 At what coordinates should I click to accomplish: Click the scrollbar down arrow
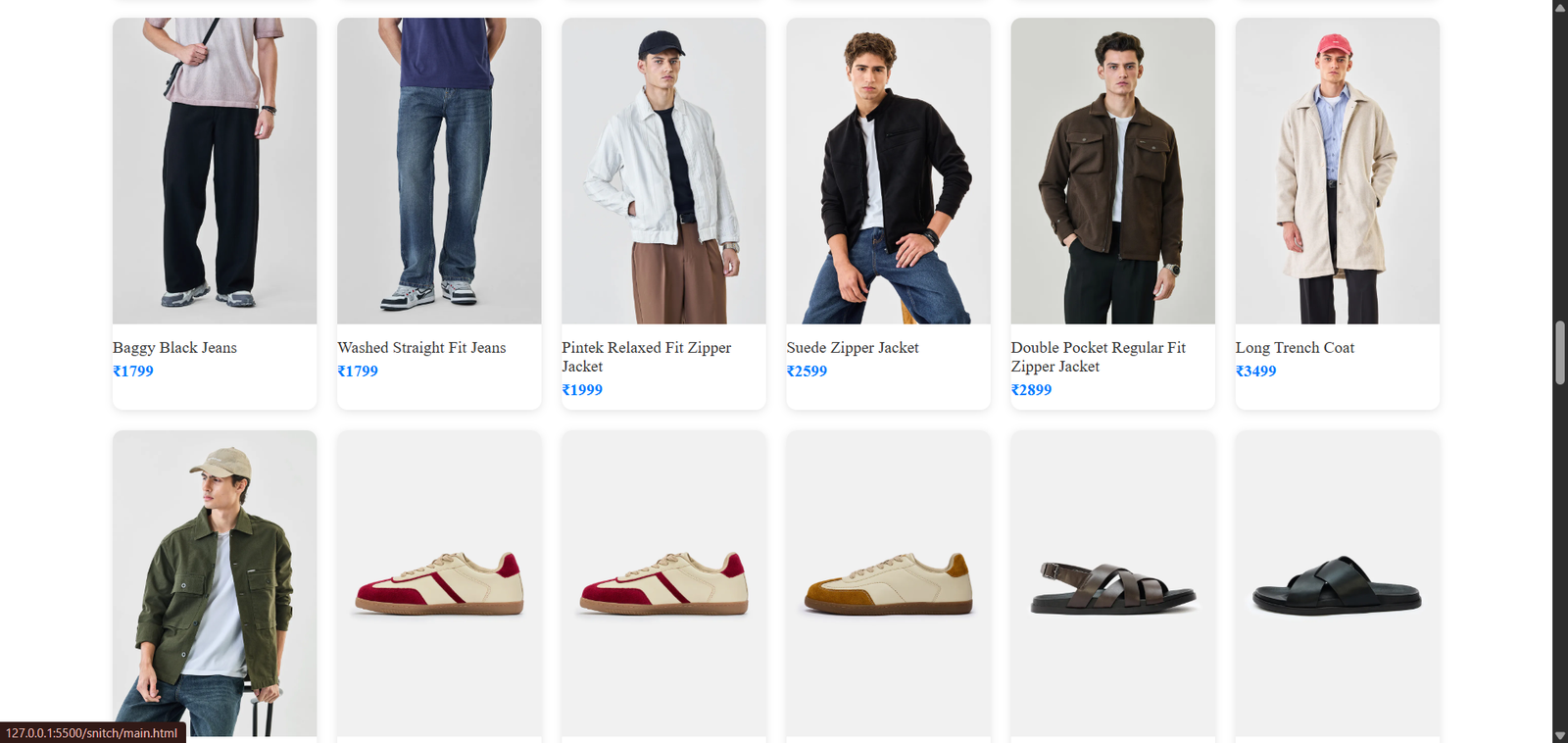(1559, 735)
